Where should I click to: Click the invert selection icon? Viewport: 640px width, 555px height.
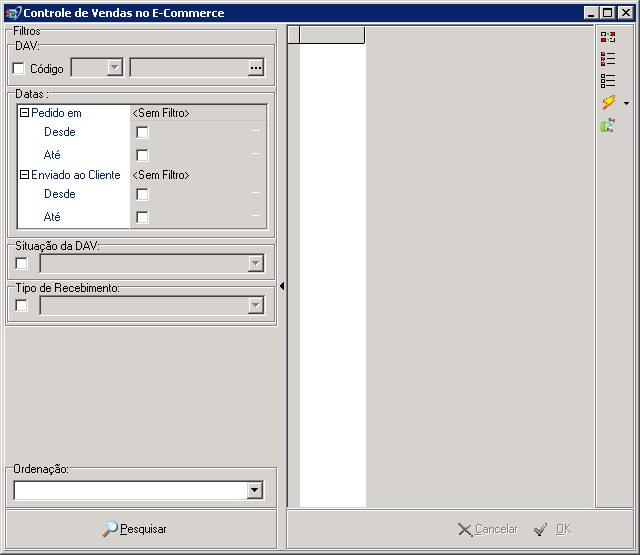tap(608, 37)
